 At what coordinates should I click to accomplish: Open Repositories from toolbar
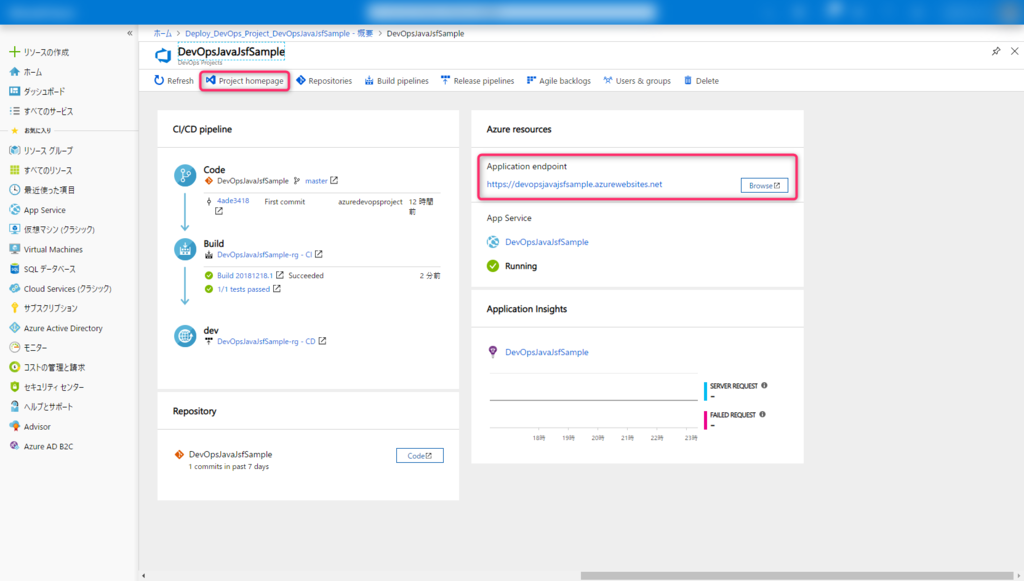coord(324,80)
